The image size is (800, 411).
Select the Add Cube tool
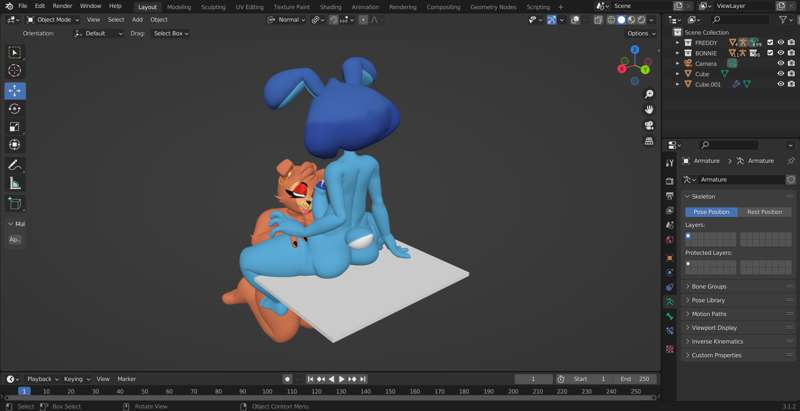(15, 203)
